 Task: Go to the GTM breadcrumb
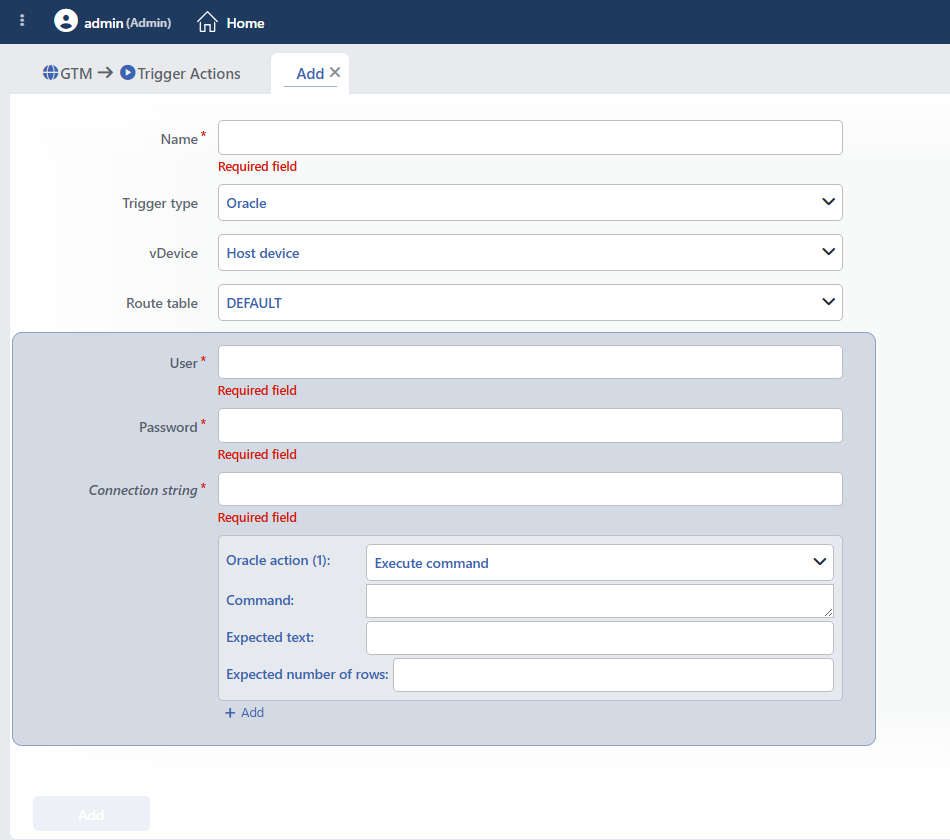76,74
